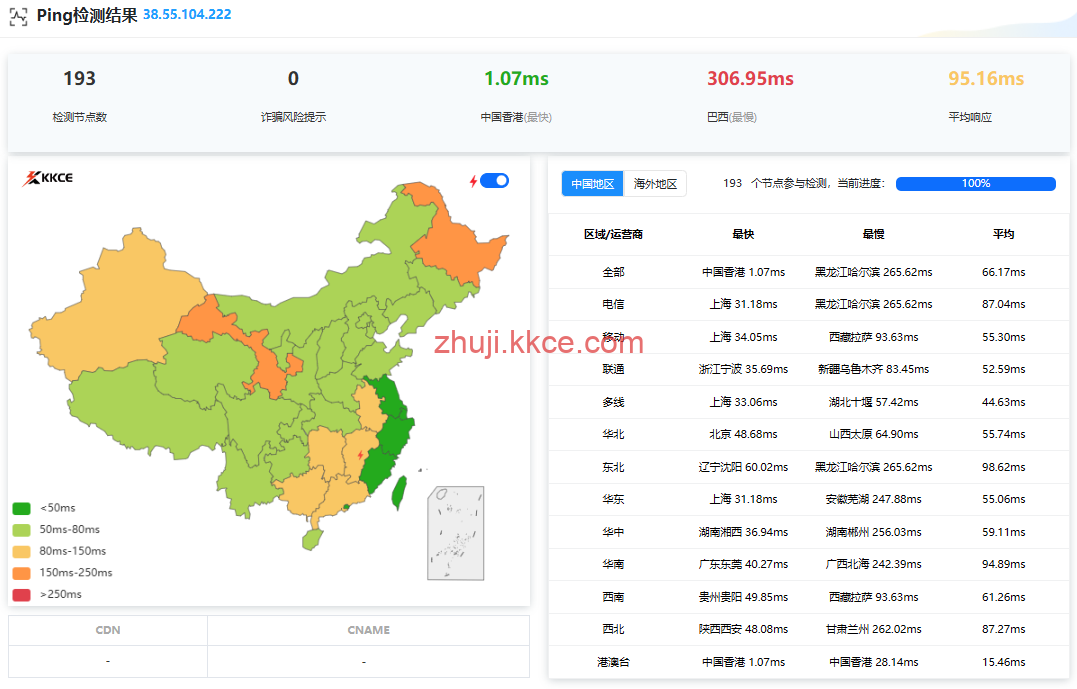Click the dark green <50ms legend swatch
The height and width of the screenshot is (689, 1077).
tap(21, 508)
